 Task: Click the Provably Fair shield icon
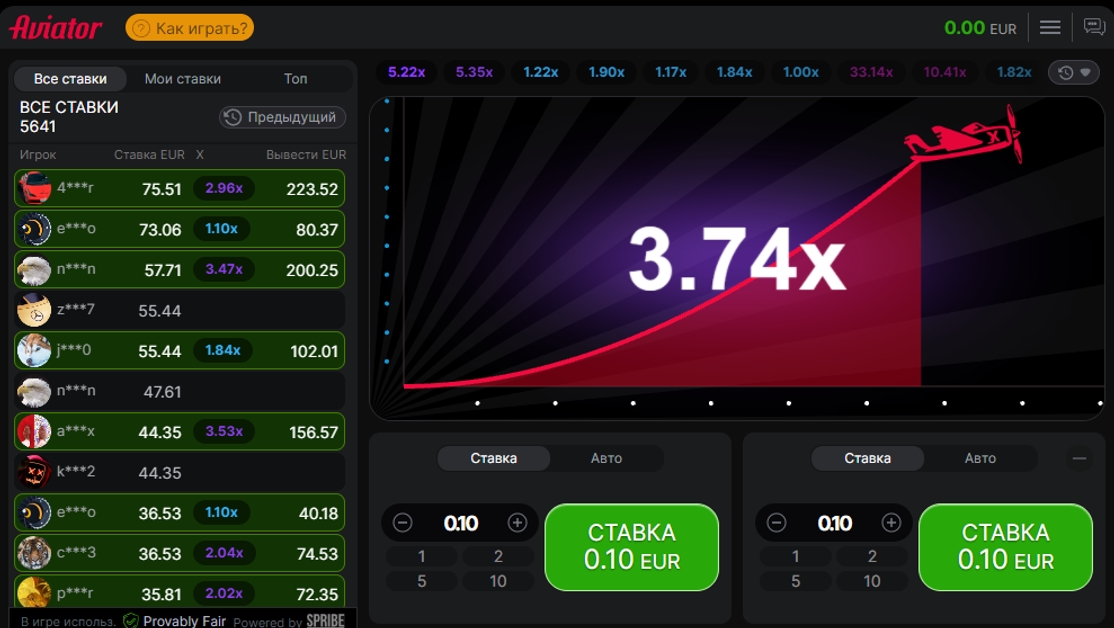pyautogui.click(x=131, y=620)
